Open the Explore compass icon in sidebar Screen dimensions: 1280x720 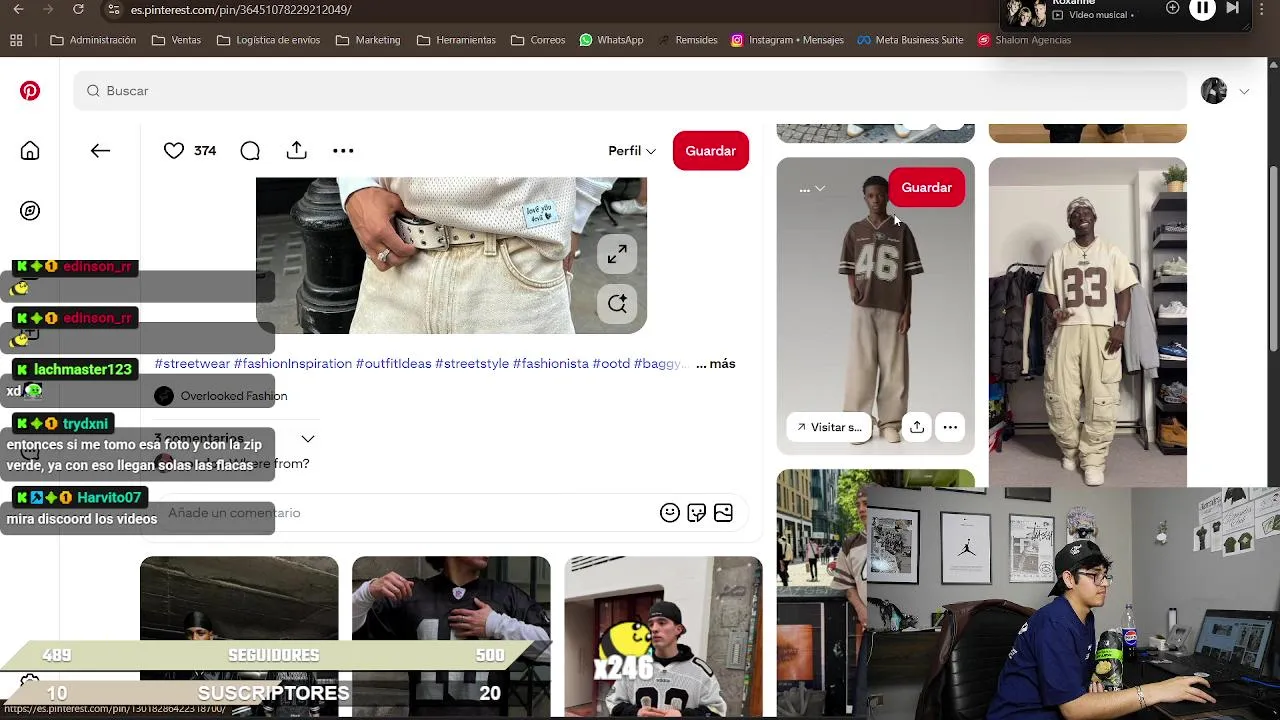pos(30,211)
